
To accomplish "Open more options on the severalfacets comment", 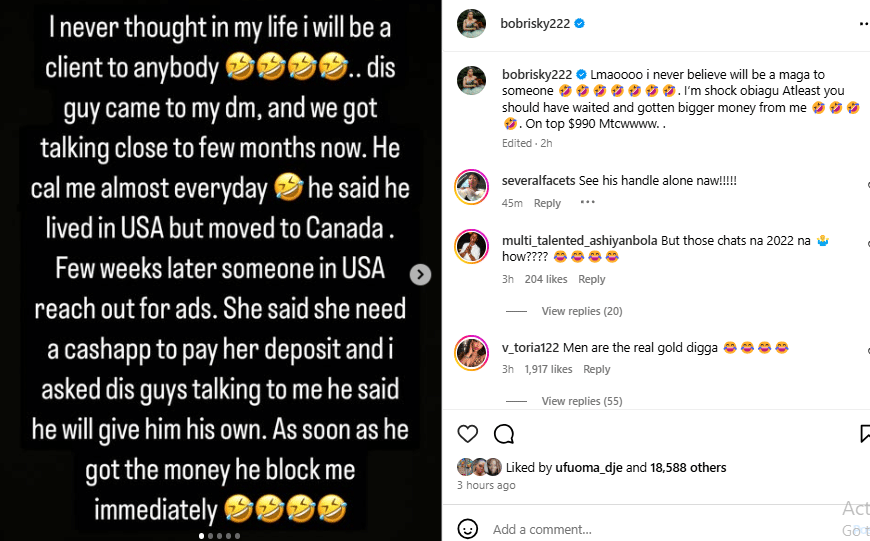I will pos(587,202).
